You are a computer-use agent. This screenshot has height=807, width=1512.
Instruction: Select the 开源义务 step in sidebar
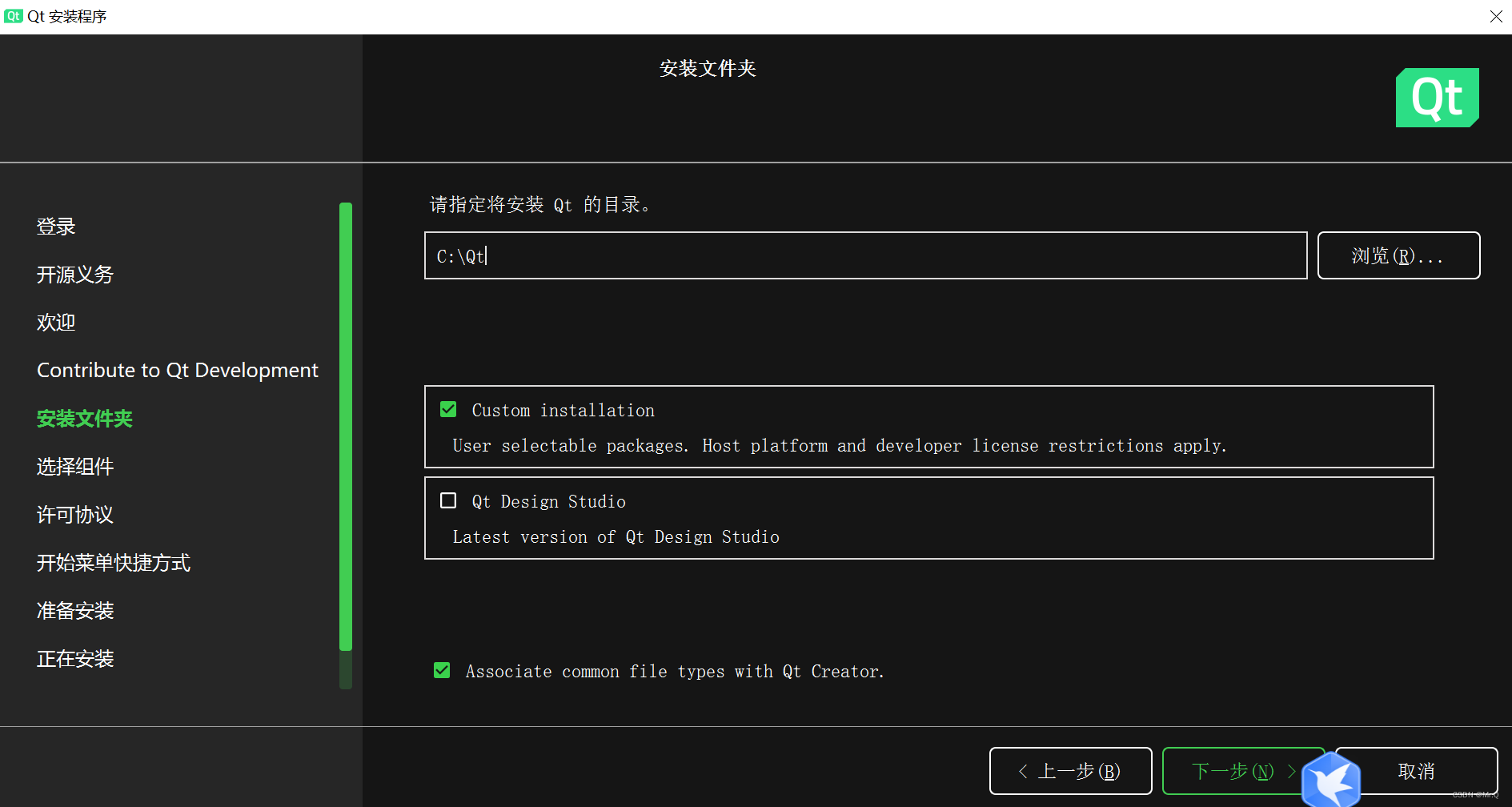pyautogui.click(x=75, y=275)
